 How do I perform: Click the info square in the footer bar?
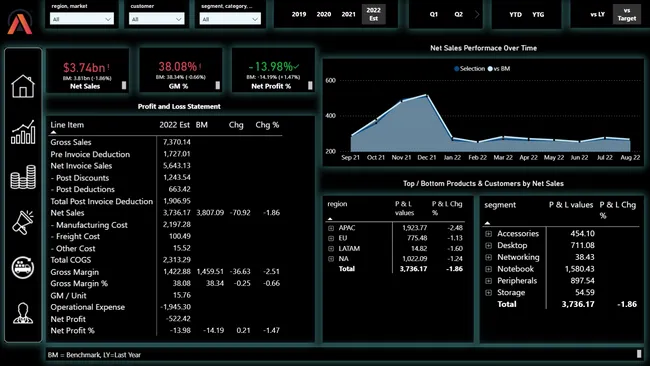point(639,354)
